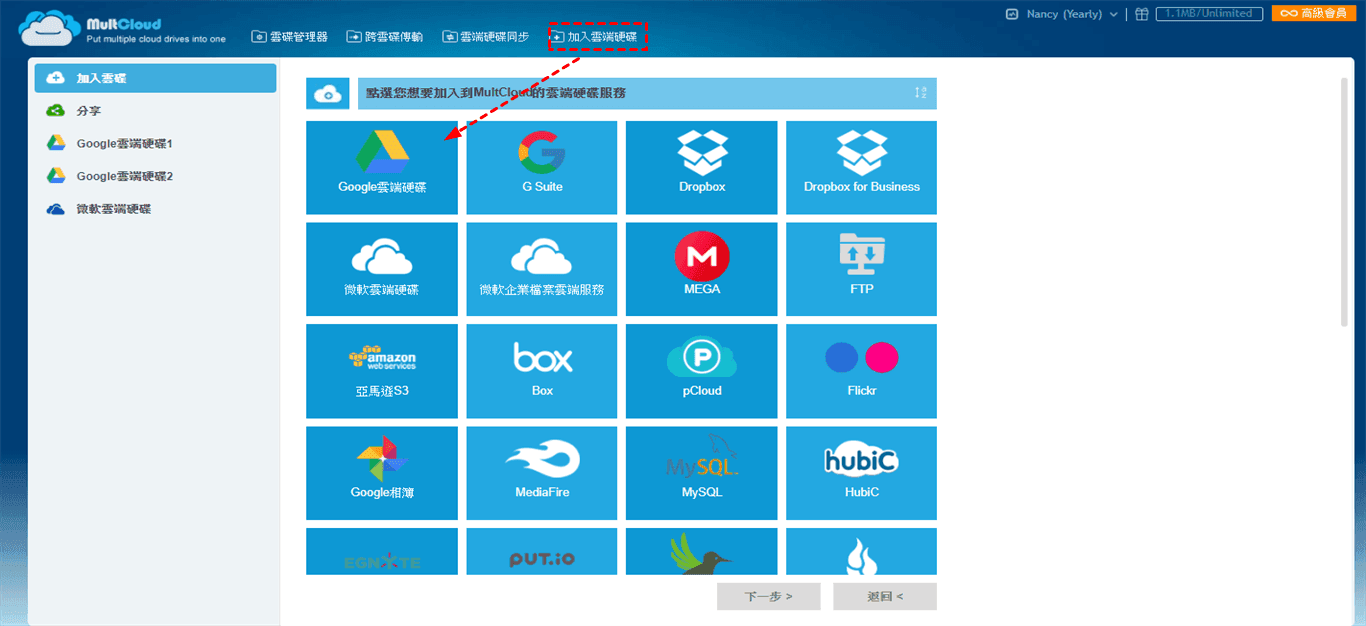Pick the FTP service tile

point(862,269)
